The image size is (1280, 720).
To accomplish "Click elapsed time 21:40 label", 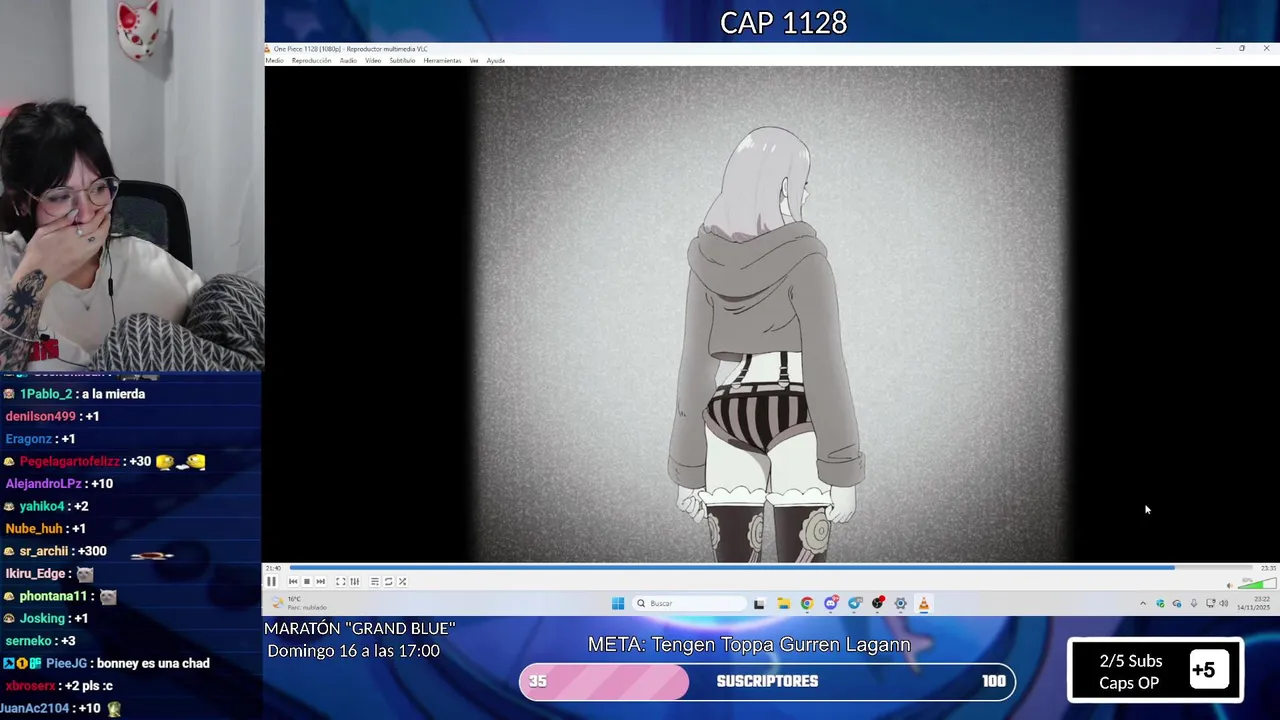I will [273, 568].
